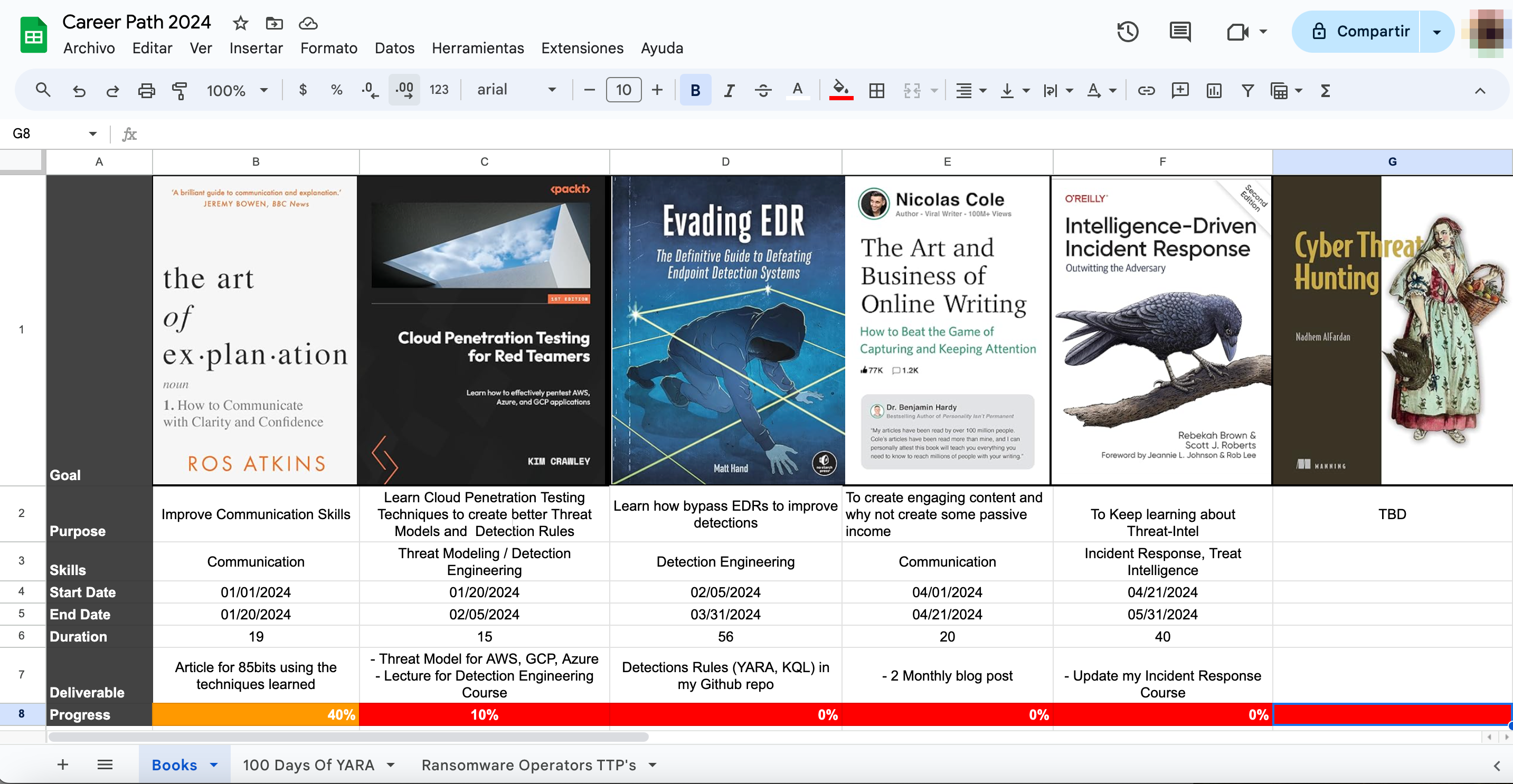The height and width of the screenshot is (784, 1513).
Task: Click the paint format roller icon
Action: point(179,90)
